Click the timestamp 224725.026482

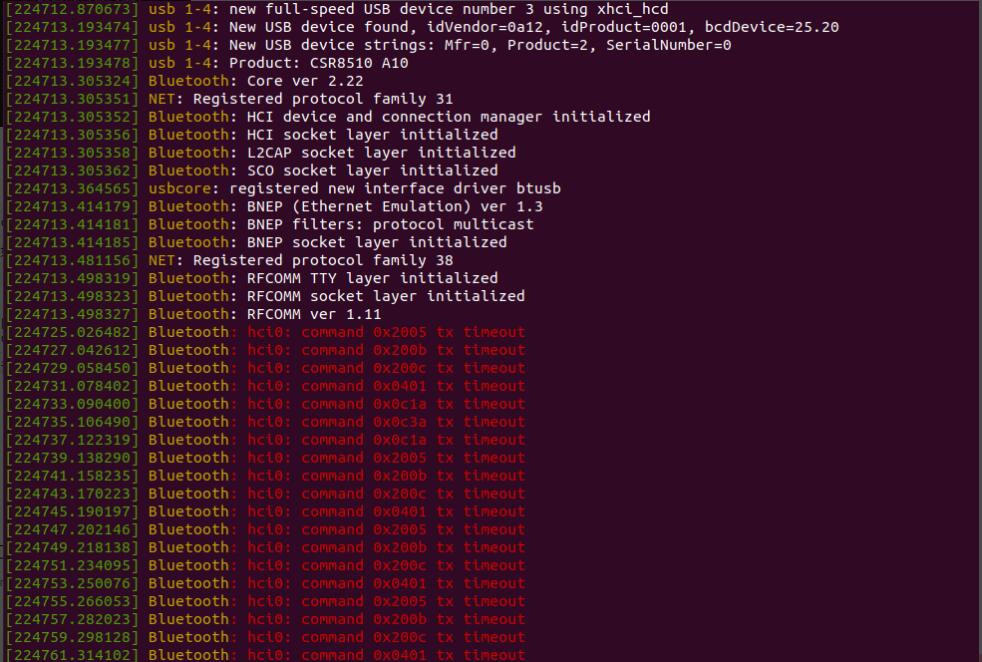tap(72, 332)
